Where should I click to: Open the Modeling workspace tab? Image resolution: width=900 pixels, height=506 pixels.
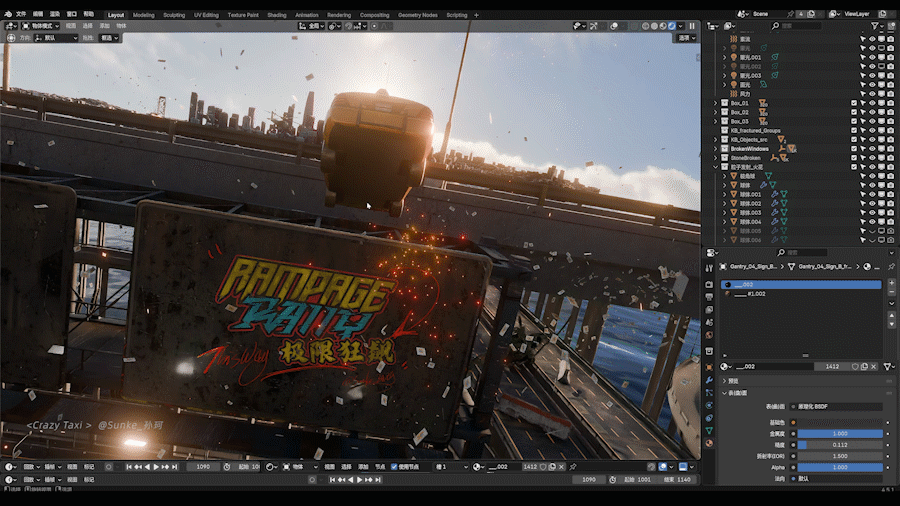tap(143, 15)
